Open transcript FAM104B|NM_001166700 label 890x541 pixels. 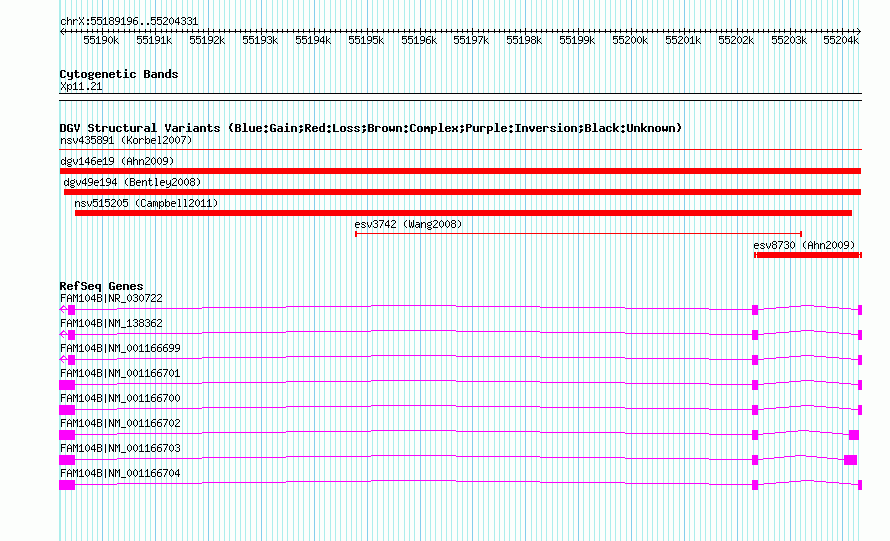pos(120,398)
